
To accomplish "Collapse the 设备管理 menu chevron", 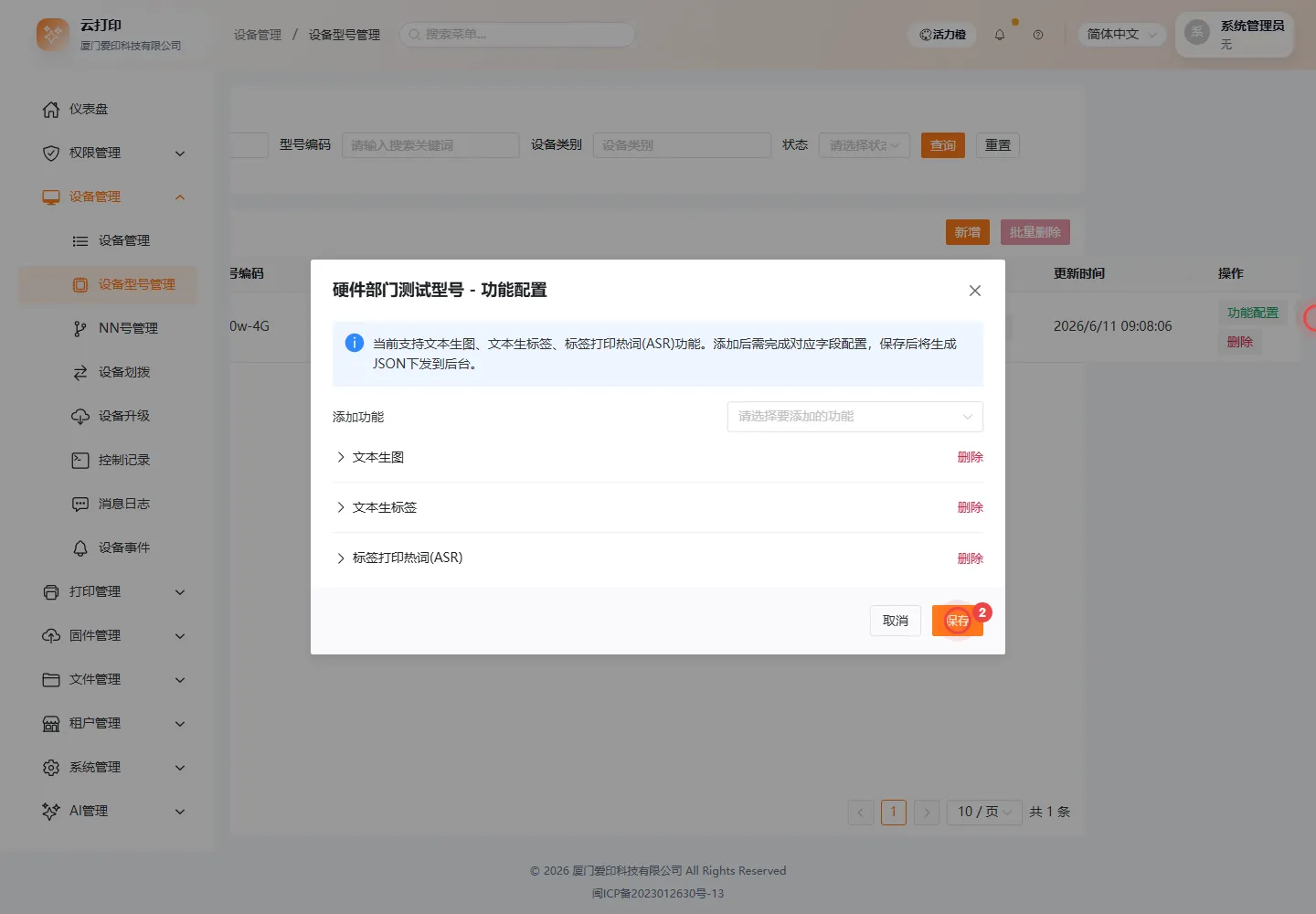I will (x=180, y=197).
